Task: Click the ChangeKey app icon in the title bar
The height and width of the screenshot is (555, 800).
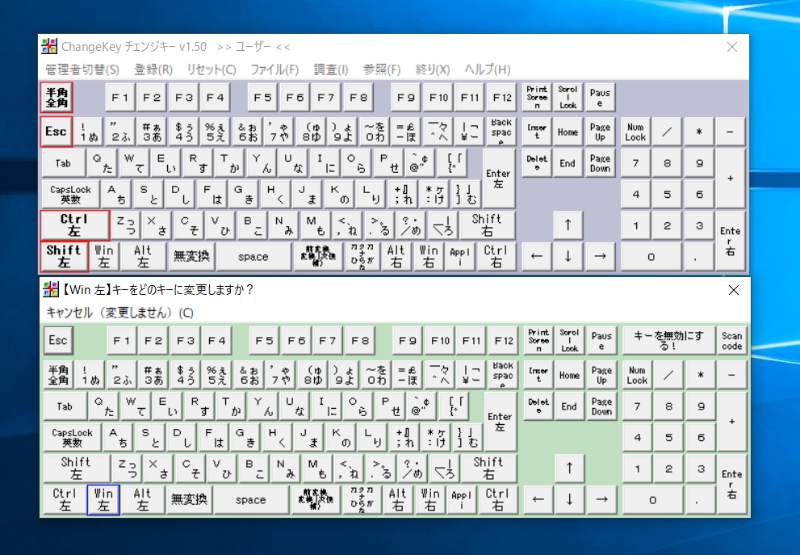Action: 48,46
